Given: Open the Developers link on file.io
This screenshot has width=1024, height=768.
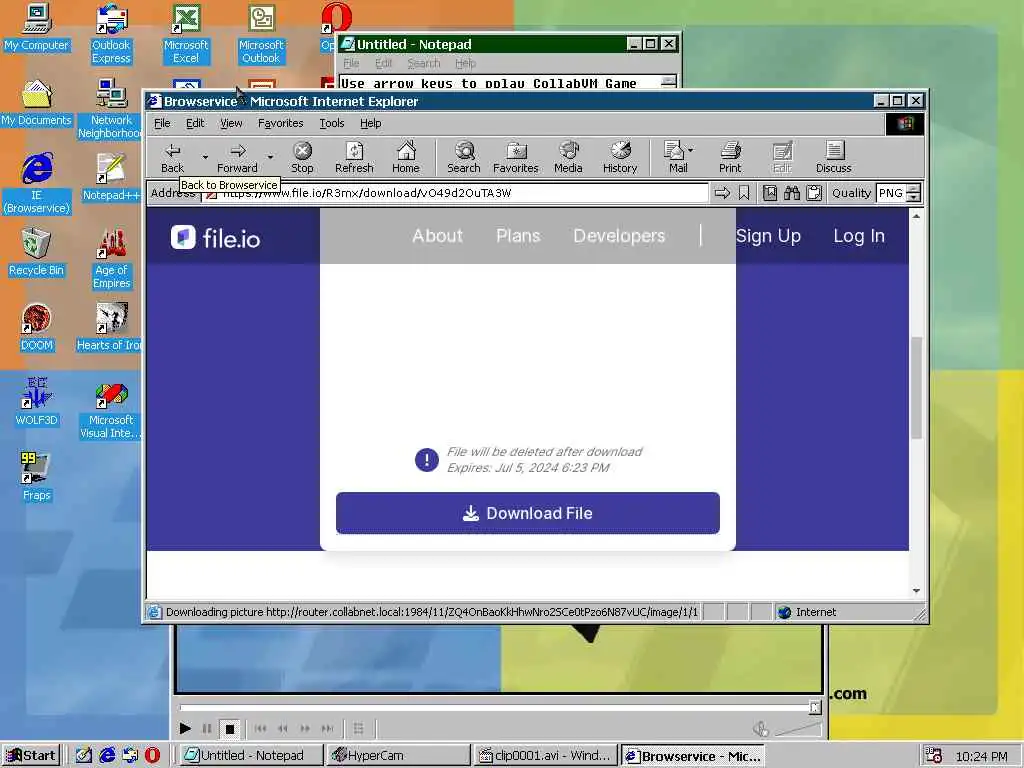Looking at the screenshot, I should click(619, 236).
